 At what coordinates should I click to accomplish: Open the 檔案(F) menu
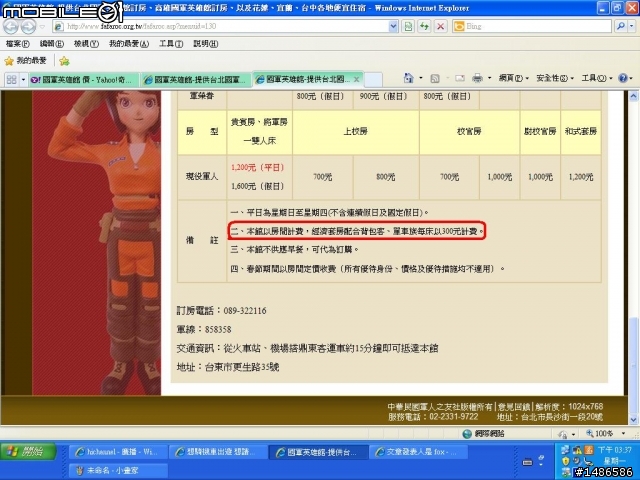point(18,44)
